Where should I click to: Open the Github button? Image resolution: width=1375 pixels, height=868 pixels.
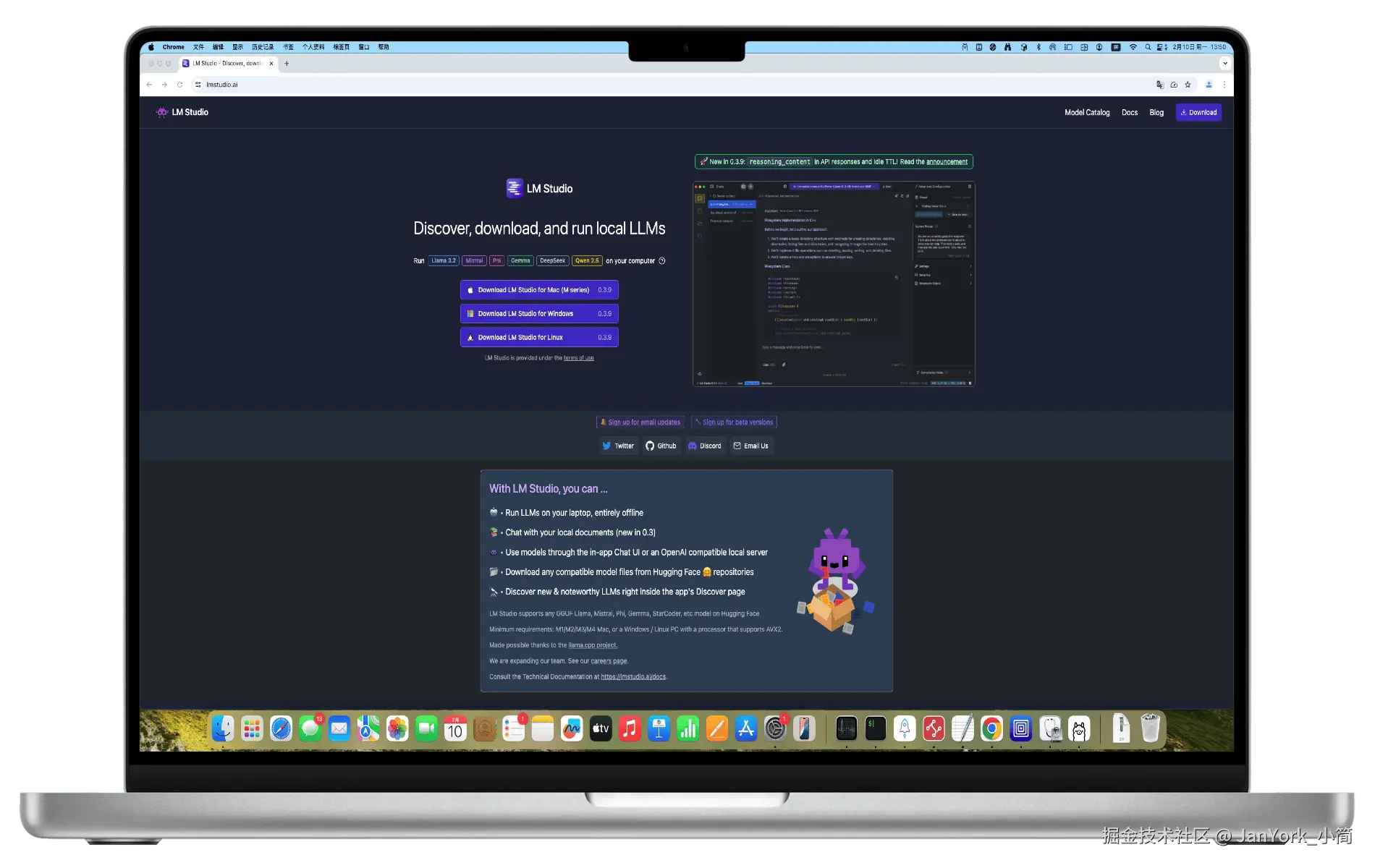(x=661, y=446)
